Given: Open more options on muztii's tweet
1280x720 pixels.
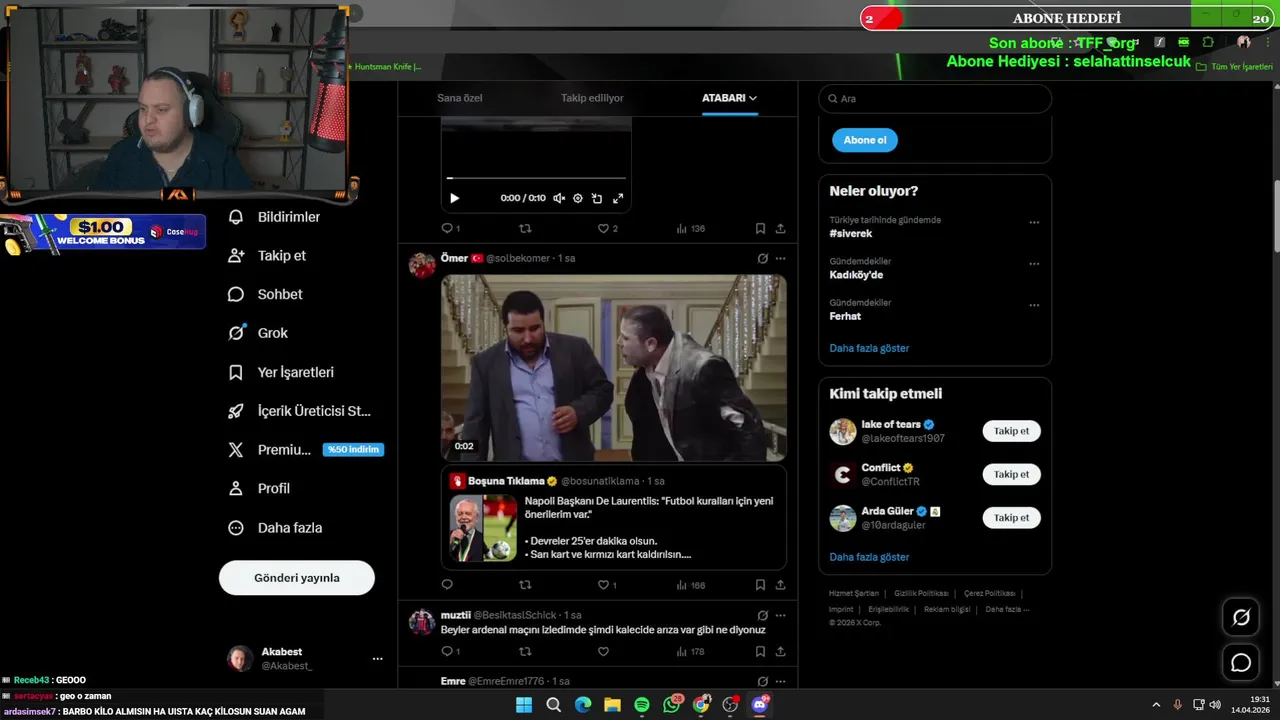Looking at the screenshot, I should pyautogui.click(x=780, y=615).
